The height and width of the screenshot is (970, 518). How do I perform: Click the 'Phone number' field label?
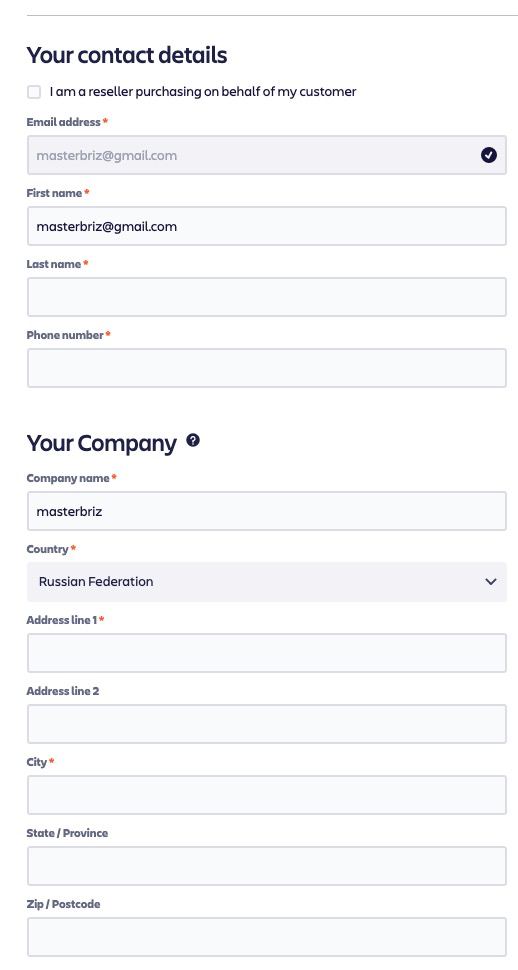coord(65,335)
